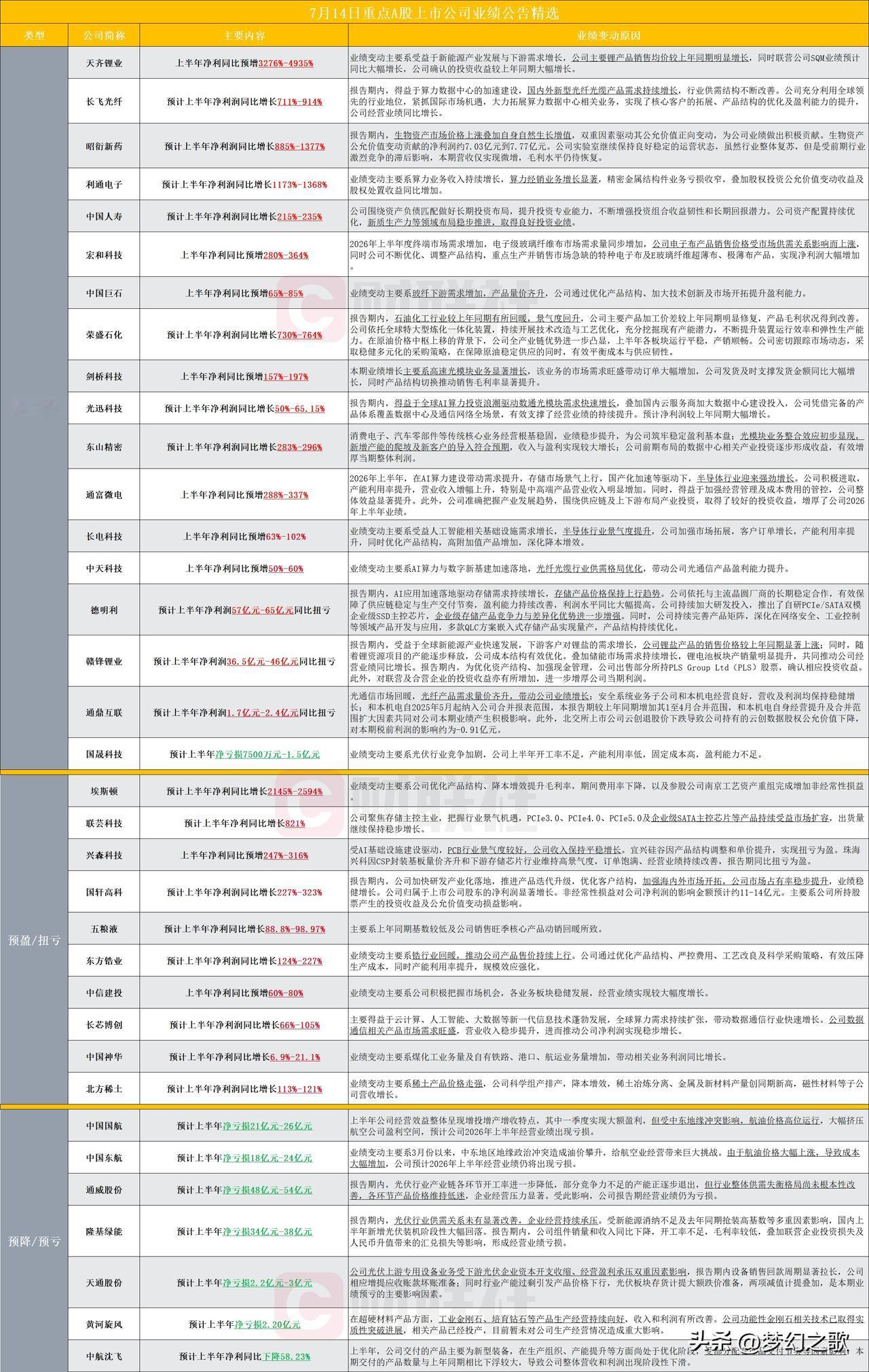Select the 隆基绿能 company name cell

(x=104, y=1231)
